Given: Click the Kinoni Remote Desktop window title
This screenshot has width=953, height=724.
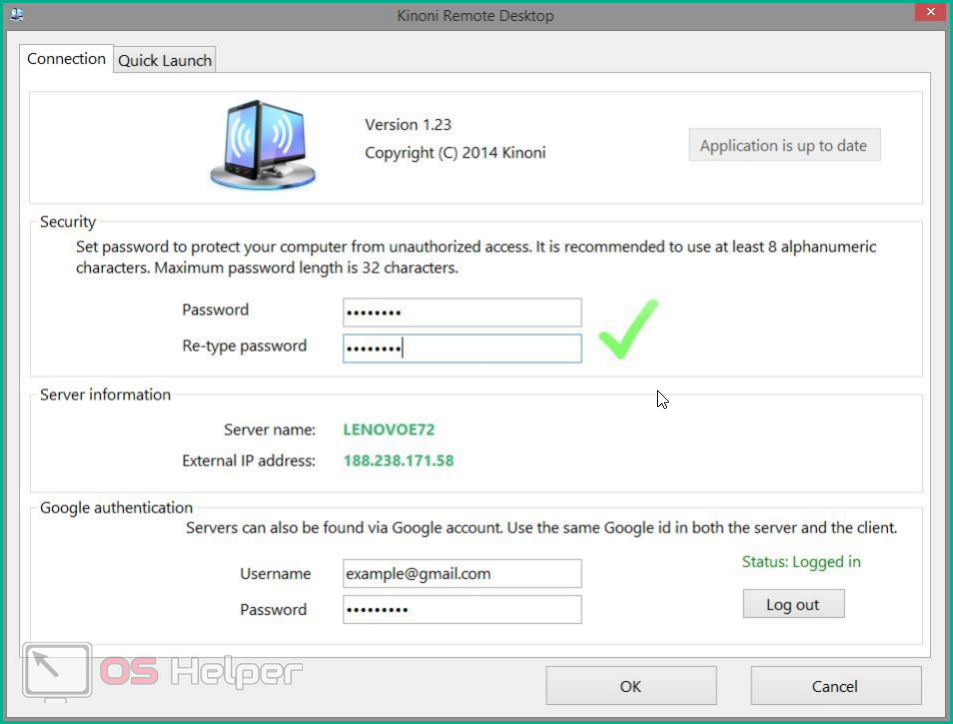Looking at the screenshot, I should point(476,15).
